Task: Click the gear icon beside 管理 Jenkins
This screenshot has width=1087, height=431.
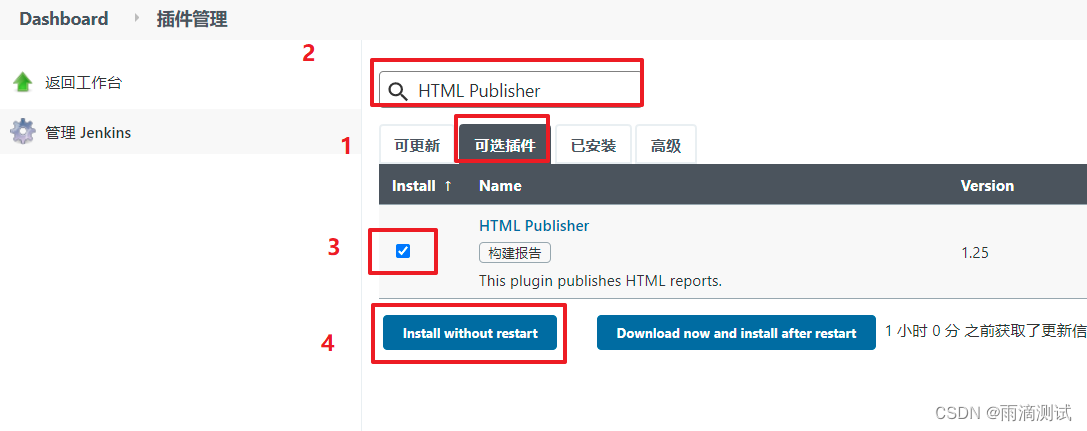Action: pos(23,132)
